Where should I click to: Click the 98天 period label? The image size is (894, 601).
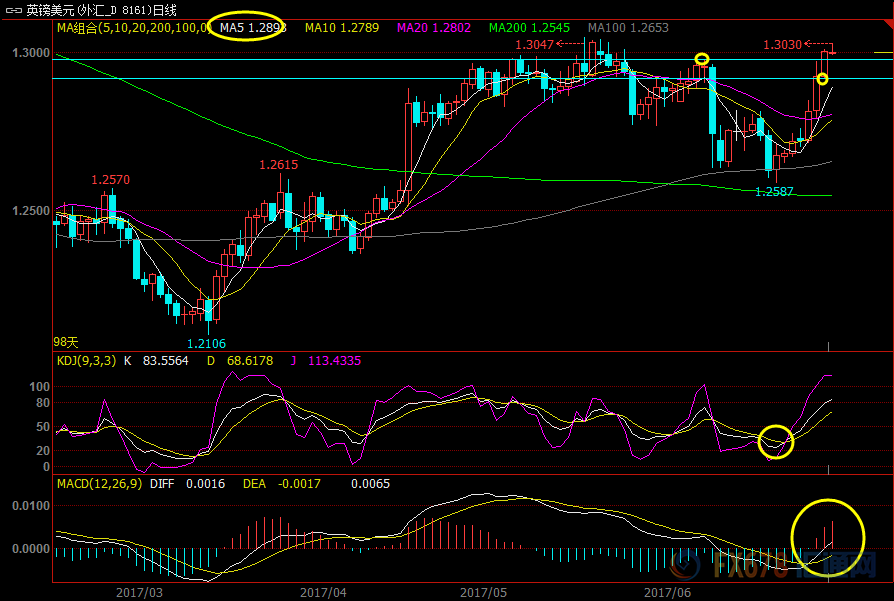66,342
